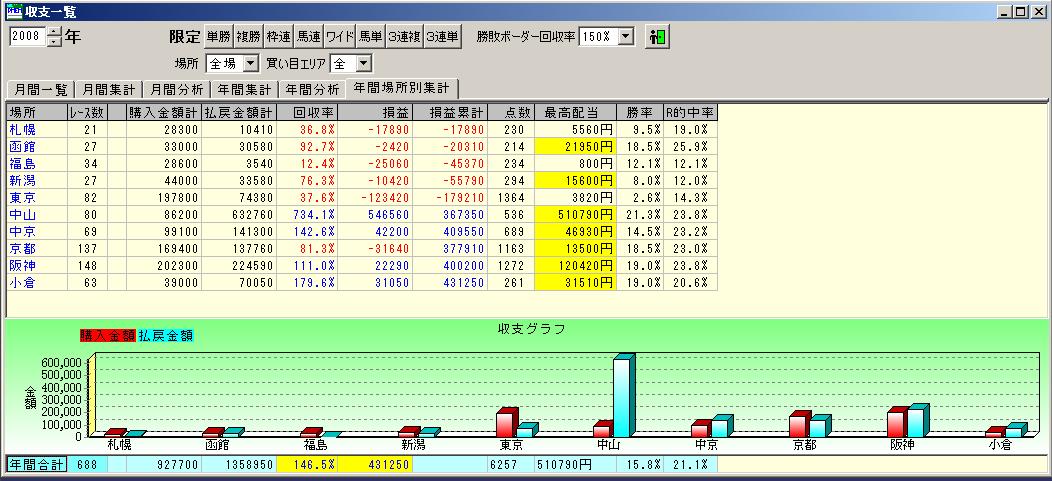Decrease the year with down arrow
This screenshot has height=481, width=1052.
point(54,43)
